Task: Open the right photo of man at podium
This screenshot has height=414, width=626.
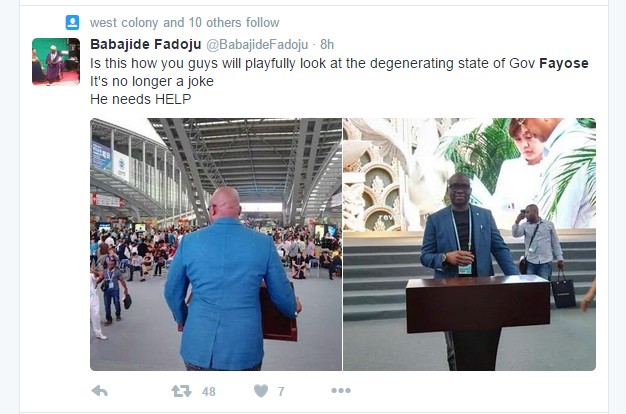Action: coord(470,244)
